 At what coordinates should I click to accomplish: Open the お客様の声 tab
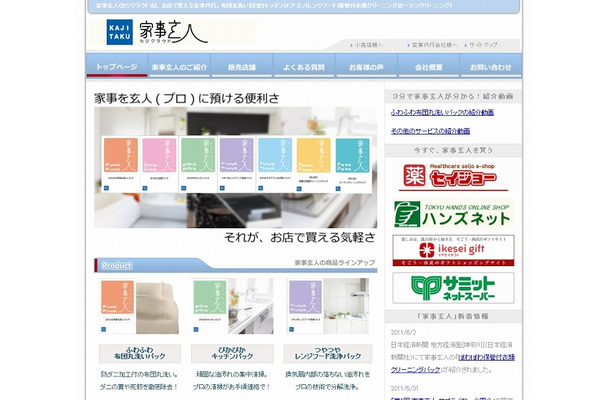click(x=366, y=67)
